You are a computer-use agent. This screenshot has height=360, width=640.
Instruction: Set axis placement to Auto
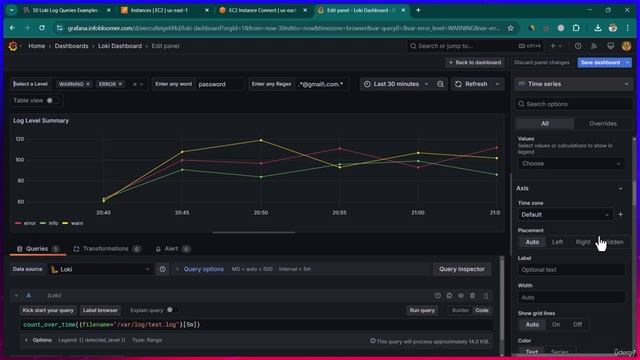click(x=532, y=242)
